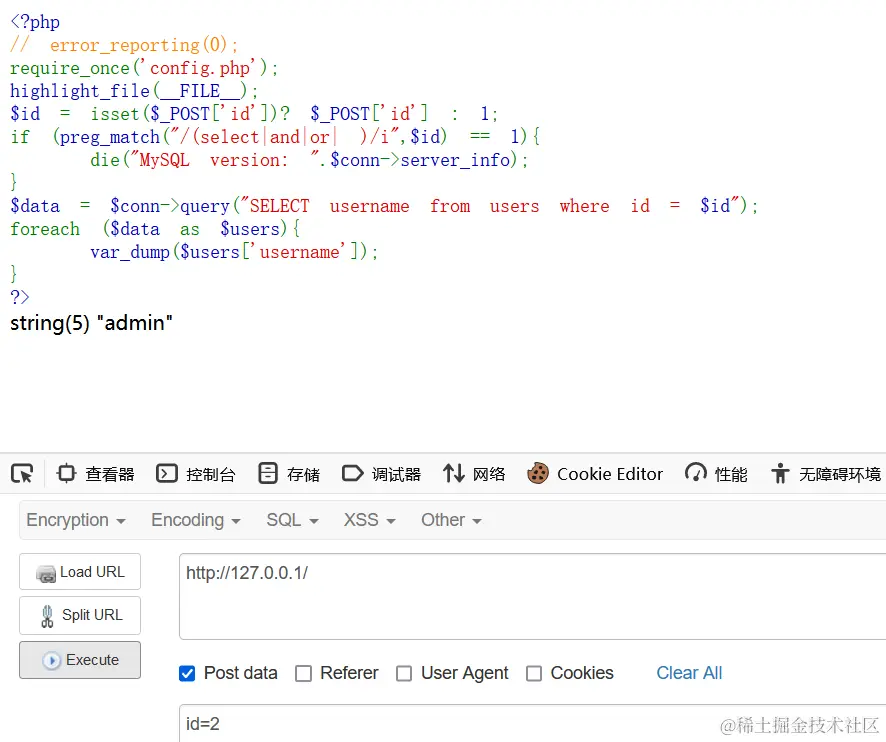The height and width of the screenshot is (742, 886).
Task: Click the foreach ($data as $users) line
Action: point(155,229)
